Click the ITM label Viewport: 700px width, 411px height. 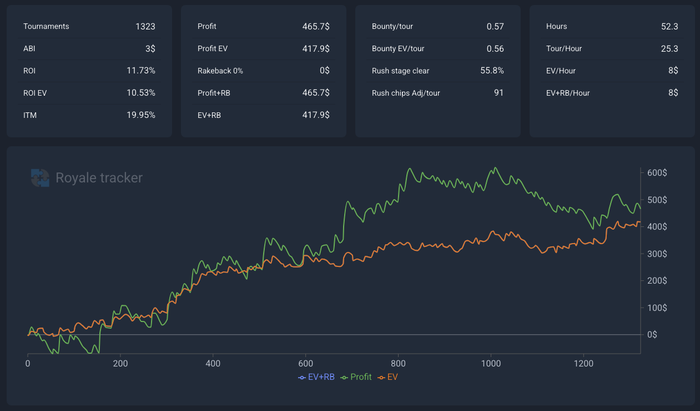(30, 115)
